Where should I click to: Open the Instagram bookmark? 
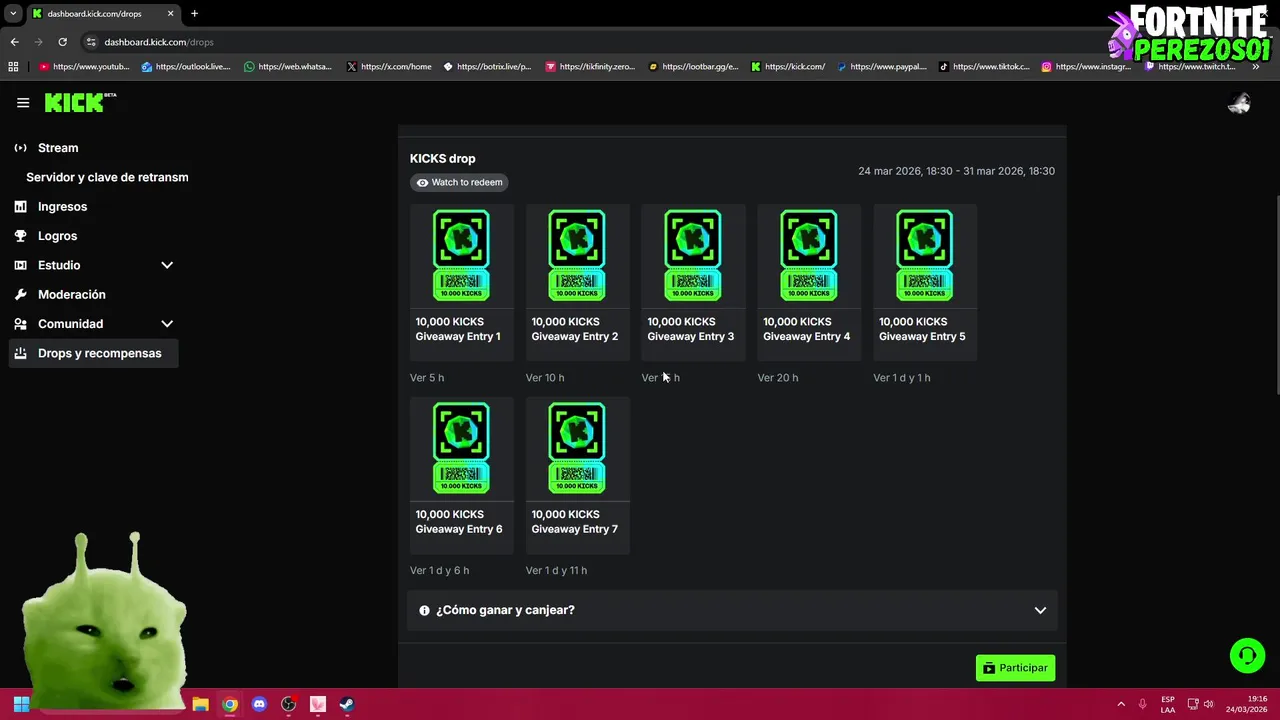click(1086, 67)
